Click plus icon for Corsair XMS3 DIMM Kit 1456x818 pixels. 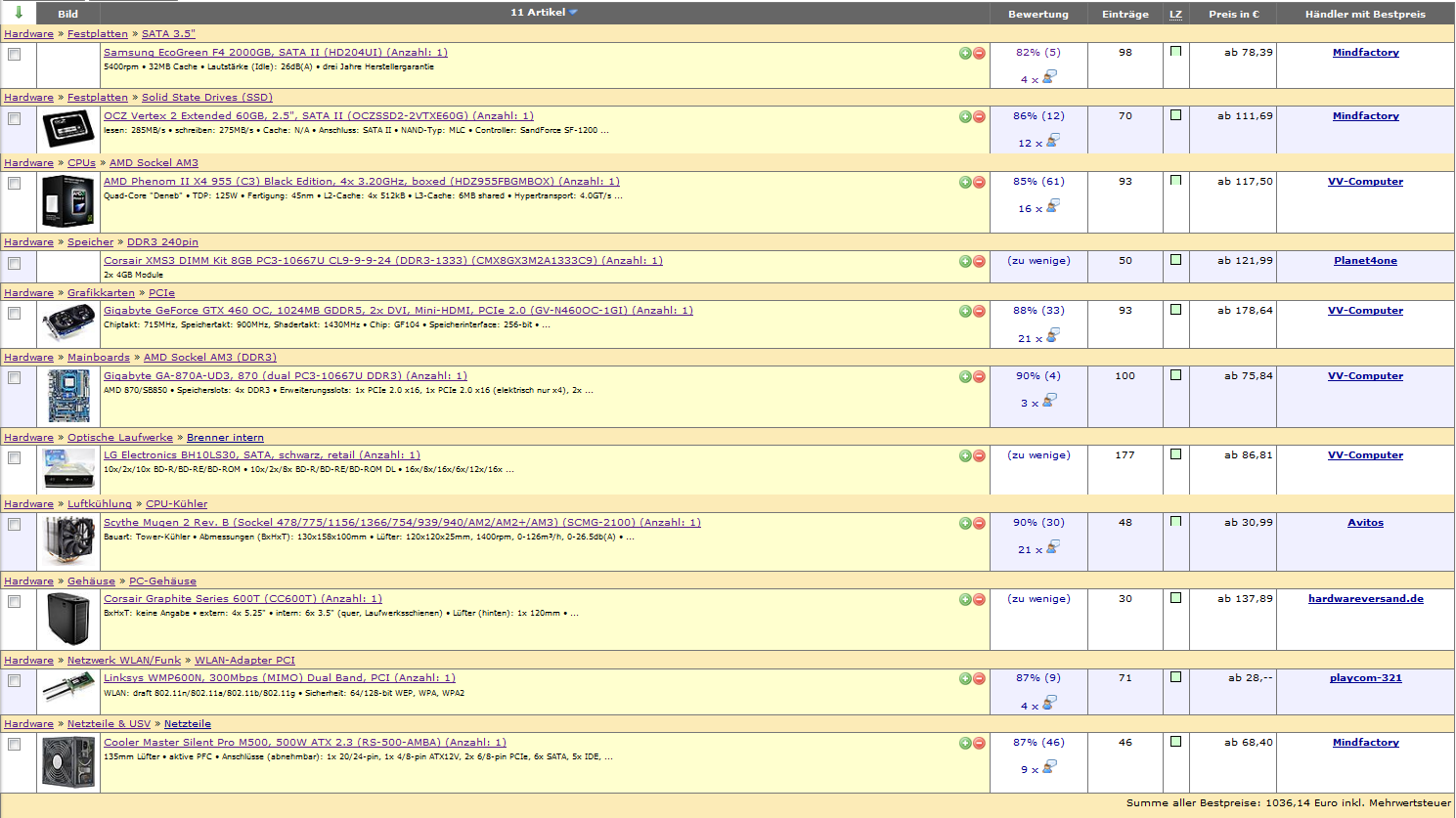pos(965,261)
